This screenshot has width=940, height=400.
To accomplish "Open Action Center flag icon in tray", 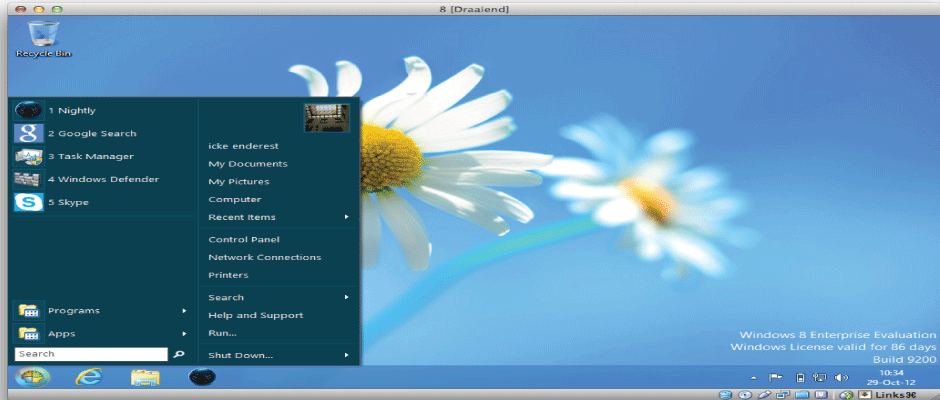I will pyautogui.click(x=776, y=378).
